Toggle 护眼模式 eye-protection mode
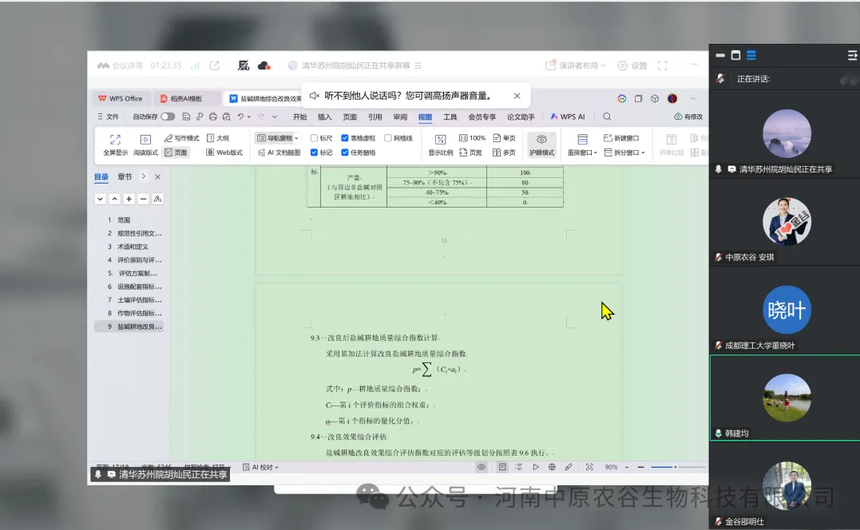The width and height of the screenshot is (860, 530). pyautogui.click(x=541, y=145)
